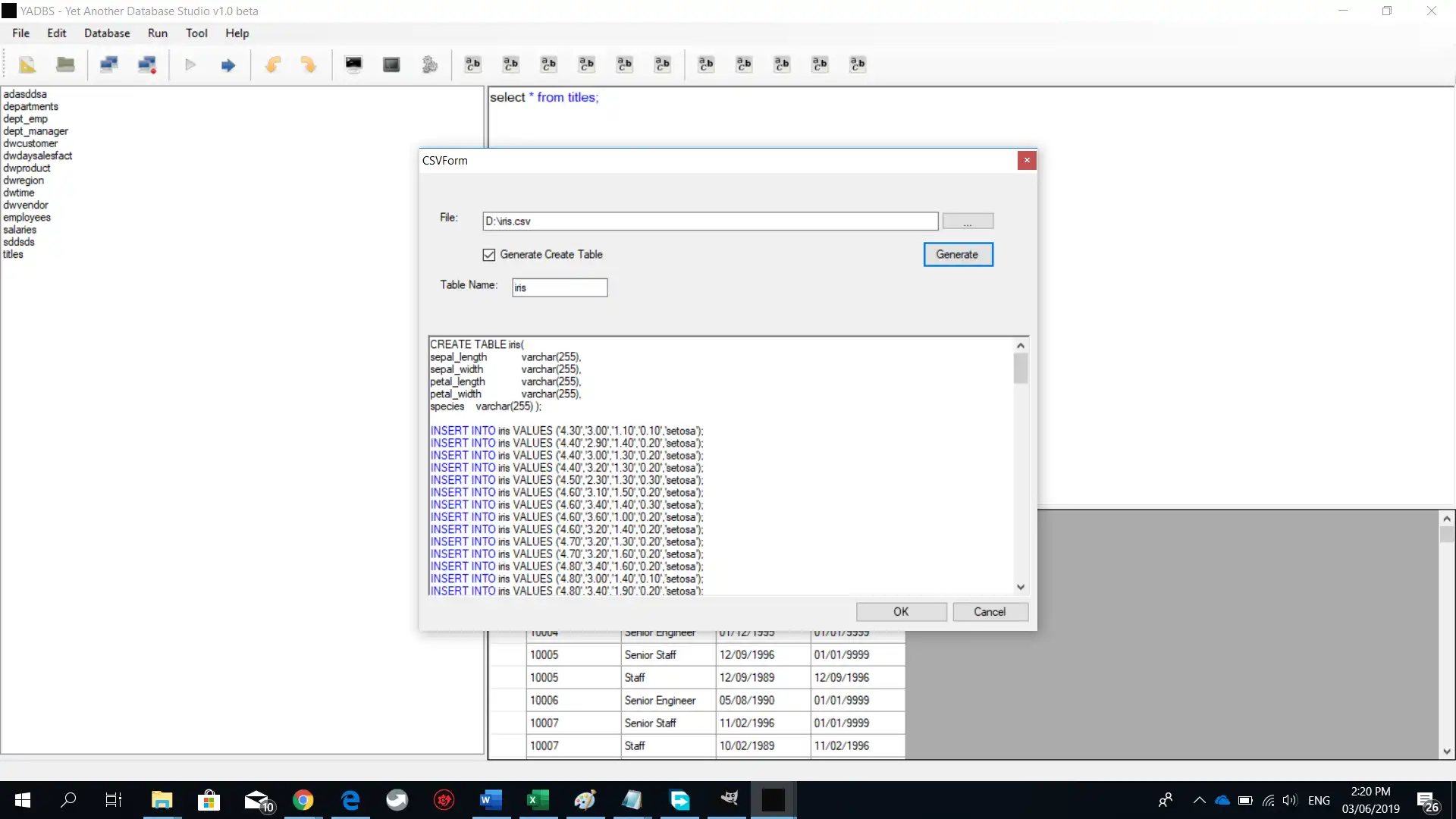Open the Database menu

point(107,33)
